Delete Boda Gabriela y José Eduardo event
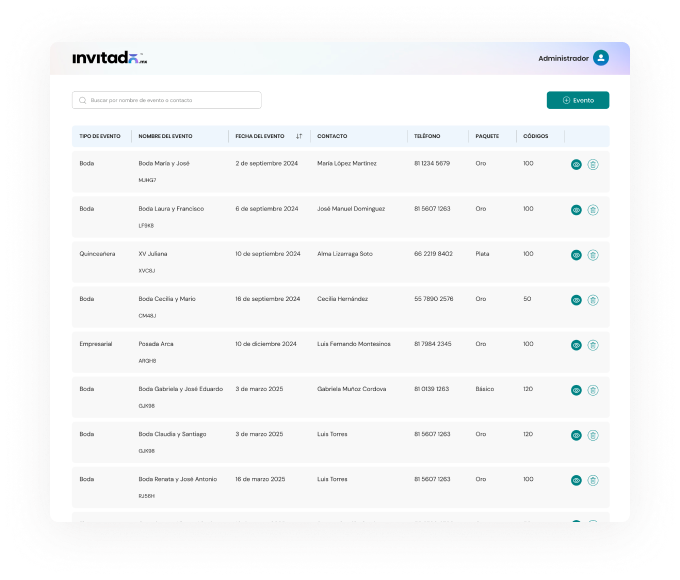Image resolution: width=680 pixels, height=580 pixels. pos(593,390)
